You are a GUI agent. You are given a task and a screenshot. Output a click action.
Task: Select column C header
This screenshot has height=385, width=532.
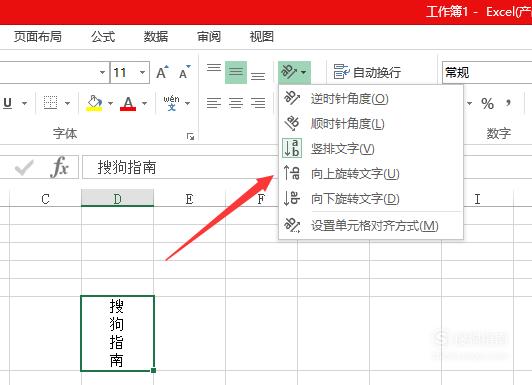pyautogui.click(x=45, y=198)
